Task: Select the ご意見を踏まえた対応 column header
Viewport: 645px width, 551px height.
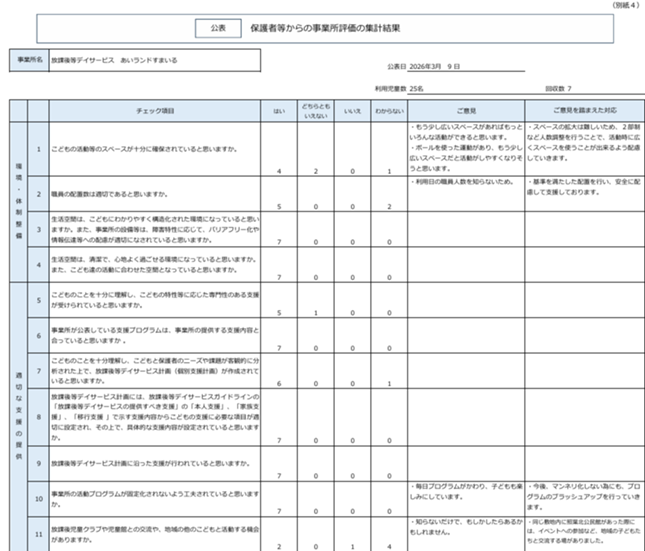Action: (x=582, y=110)
